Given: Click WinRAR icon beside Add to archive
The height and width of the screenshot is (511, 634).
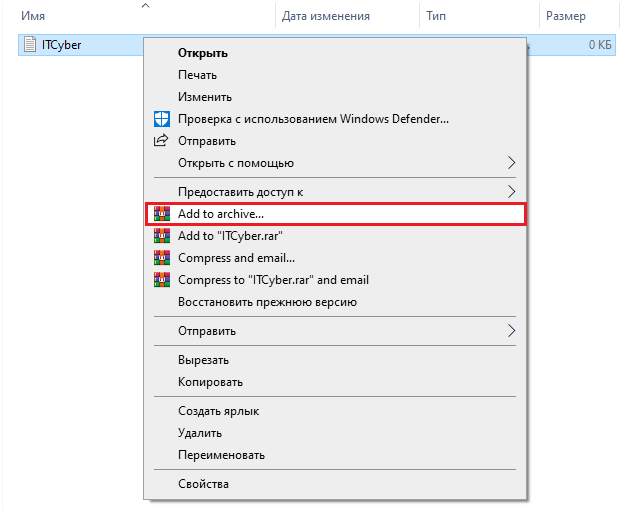Looking at the screenshot, I should [161, 214].
